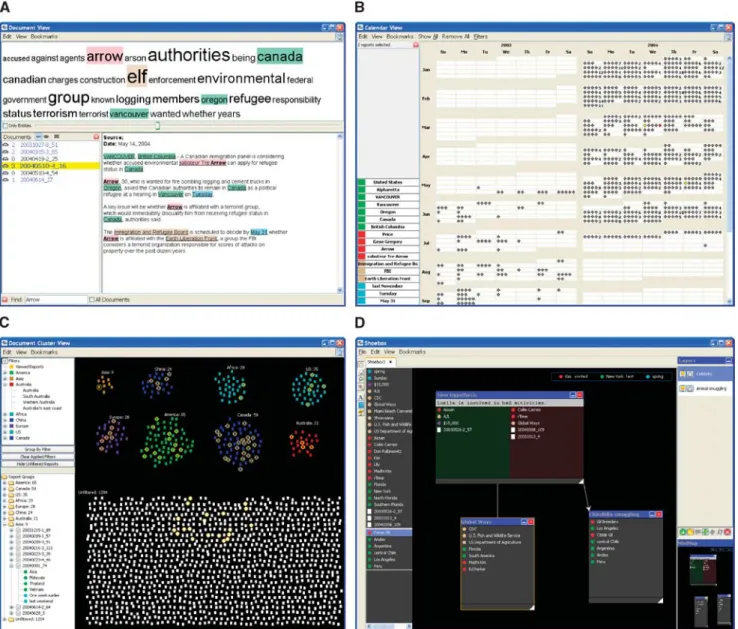Toggle eye icon for document 20031027-8_51
This screenshot has height=629, width=738.
pos(6,145)
